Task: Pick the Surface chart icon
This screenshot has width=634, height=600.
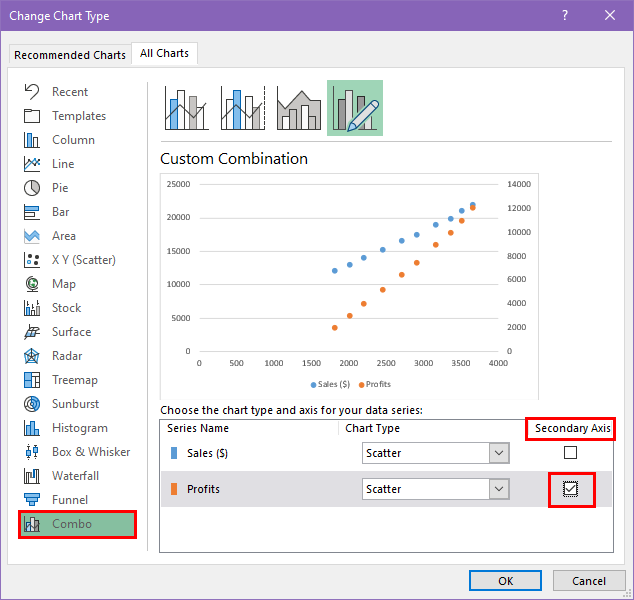Action: 32,332
